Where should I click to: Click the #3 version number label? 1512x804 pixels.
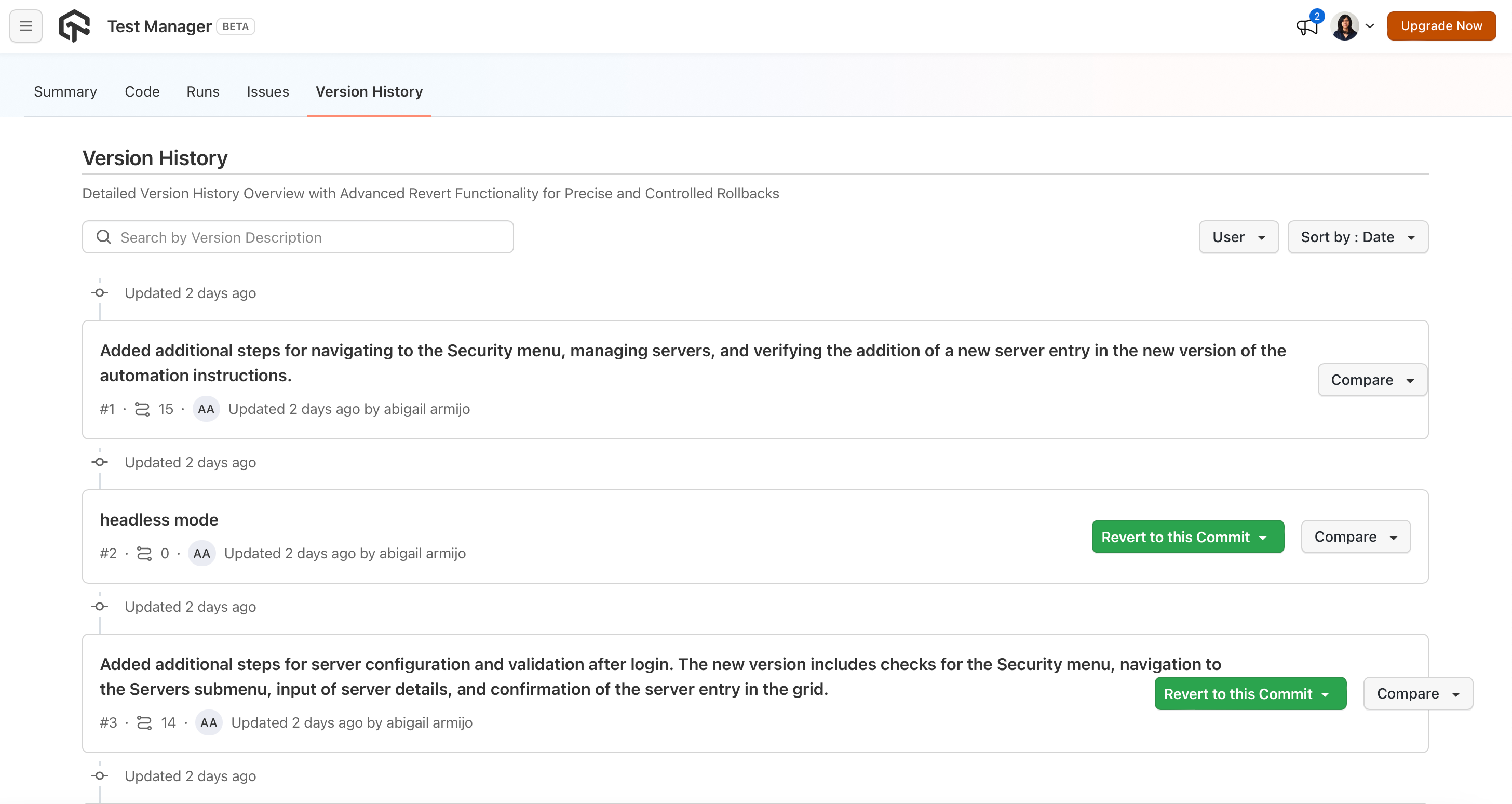[109, 722]
